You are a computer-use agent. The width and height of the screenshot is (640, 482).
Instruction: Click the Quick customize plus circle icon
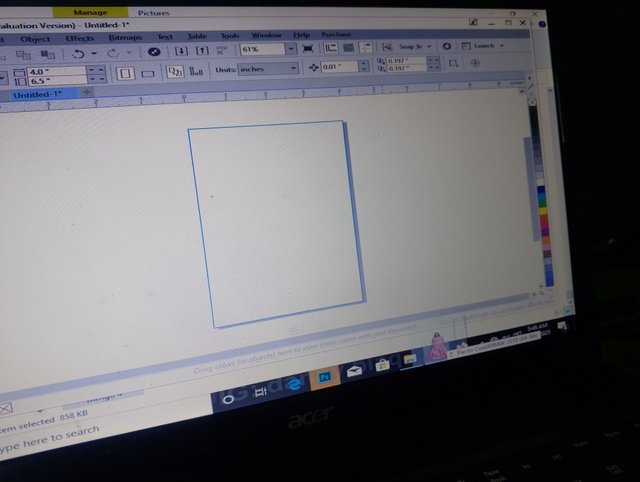(x=475, y=63)
